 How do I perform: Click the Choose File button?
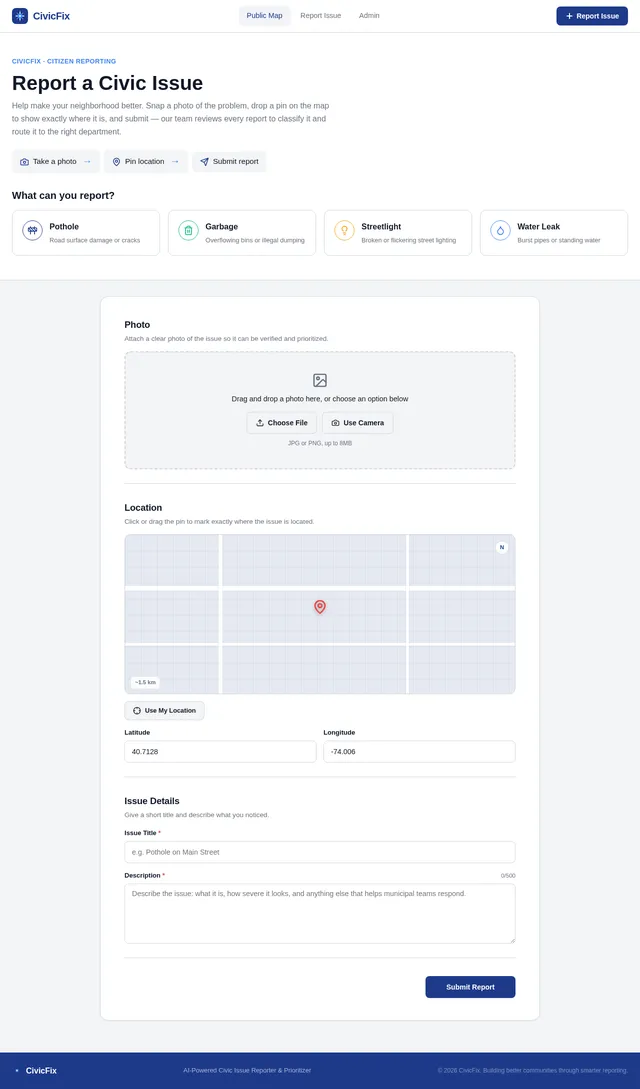click(x=282, y=423)
